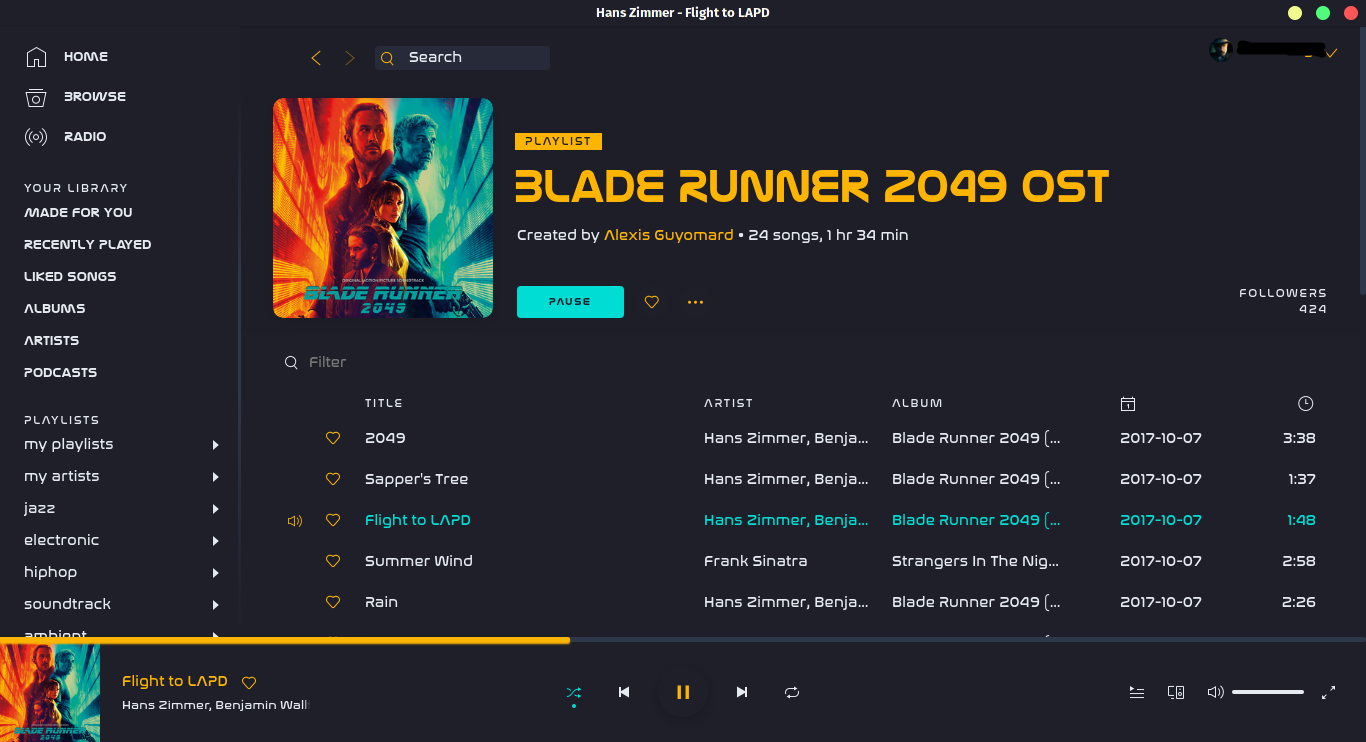Mute the volume speaker icon
Viewport: 1366px width, 742px height.
(x=1216, y=692)
